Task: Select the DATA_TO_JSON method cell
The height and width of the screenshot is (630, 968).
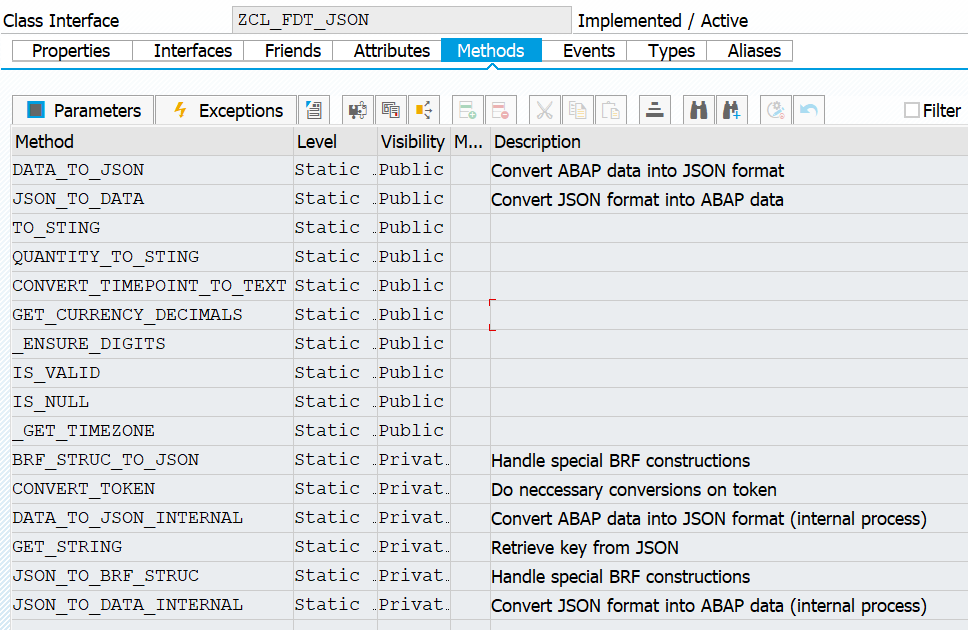Action: coord(152,170)
